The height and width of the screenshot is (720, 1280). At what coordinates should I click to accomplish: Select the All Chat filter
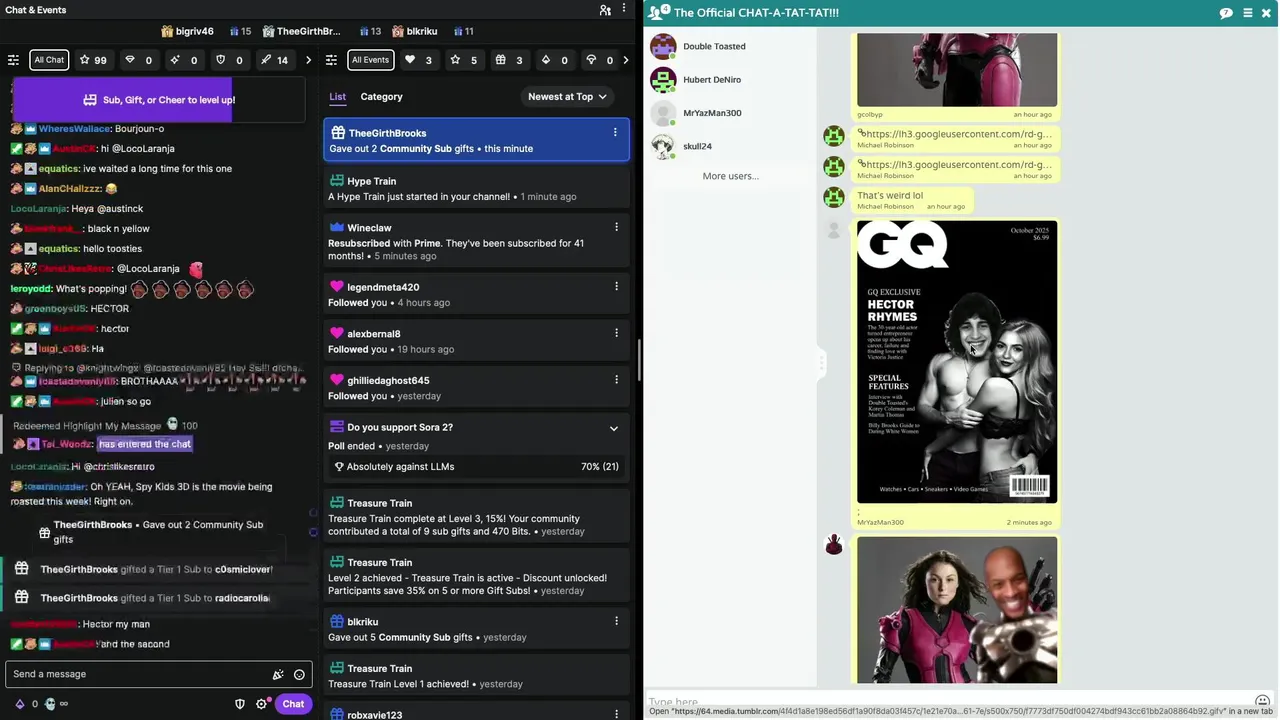(49, 60)
